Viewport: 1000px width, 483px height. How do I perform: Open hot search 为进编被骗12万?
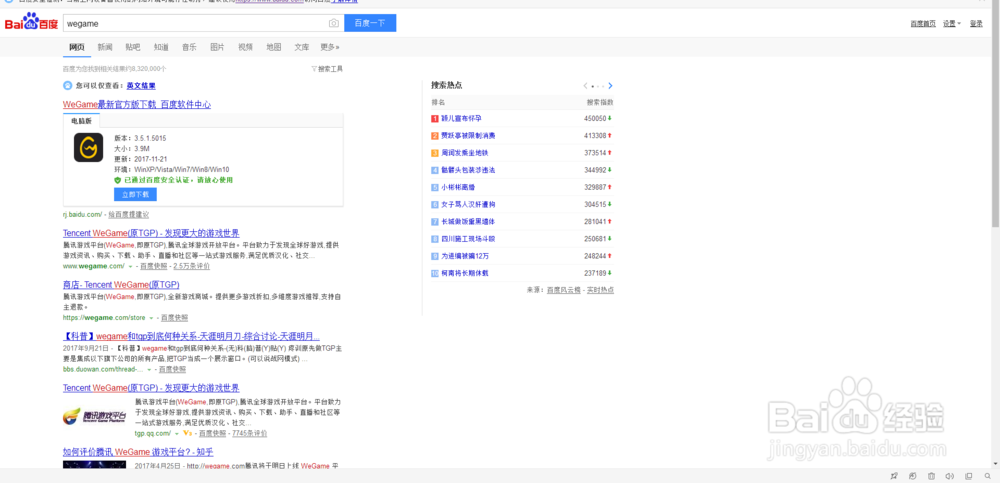465,256
